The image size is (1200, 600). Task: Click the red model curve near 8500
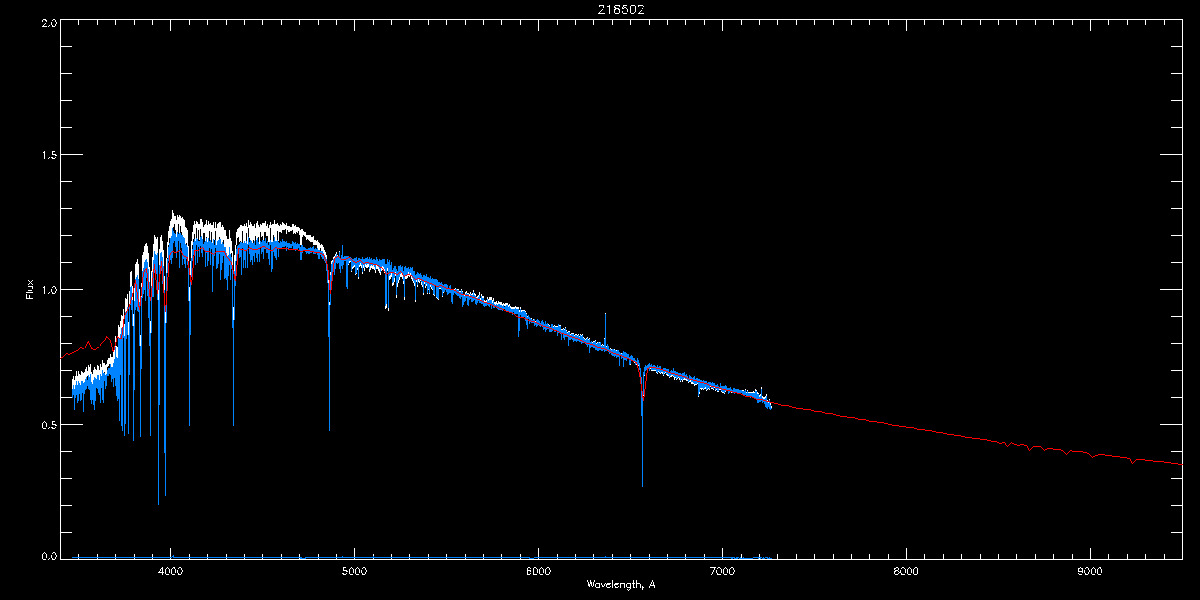(x=998, y=440)
